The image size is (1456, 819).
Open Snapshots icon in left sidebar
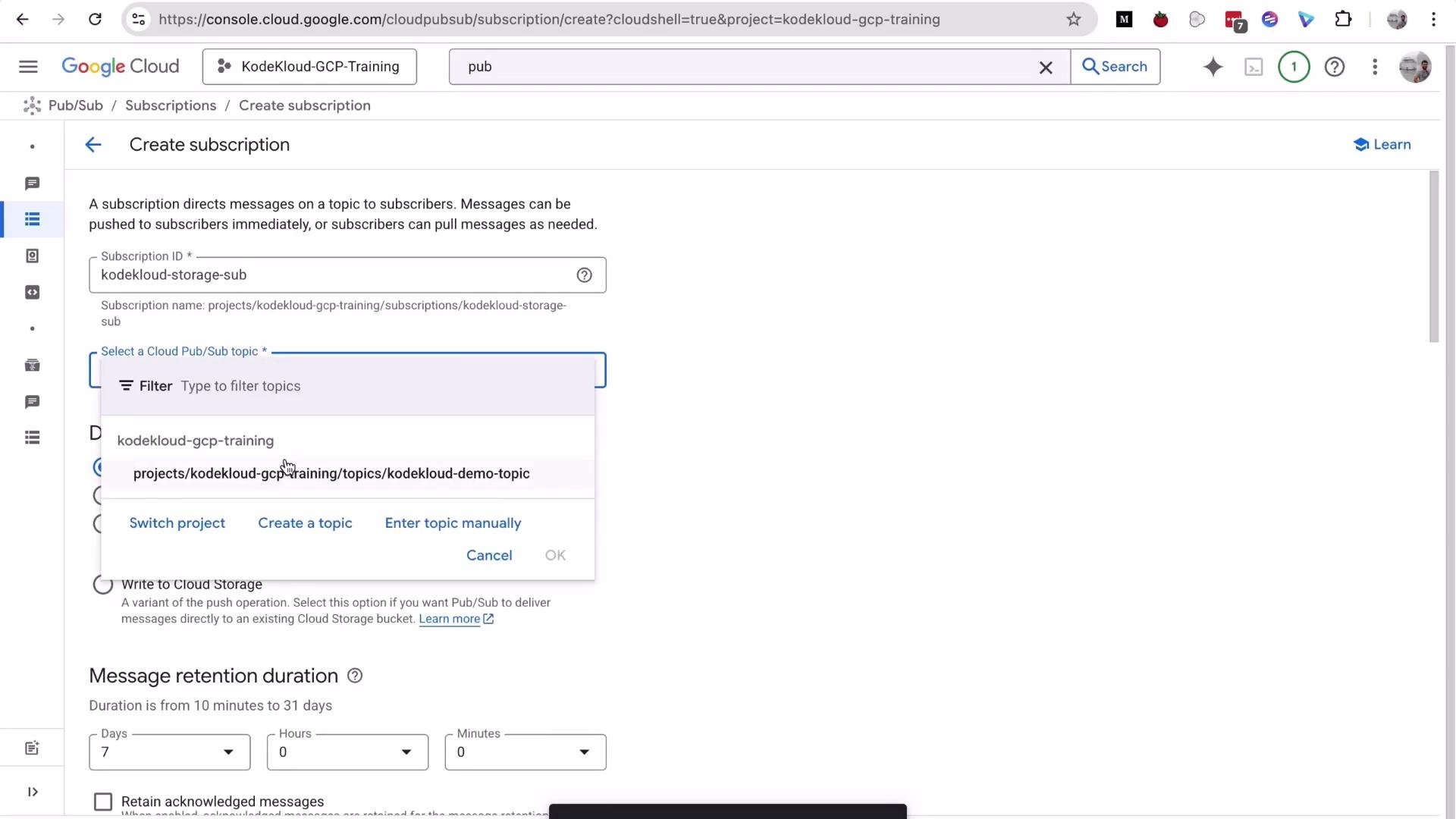click(x=32, y=256)
